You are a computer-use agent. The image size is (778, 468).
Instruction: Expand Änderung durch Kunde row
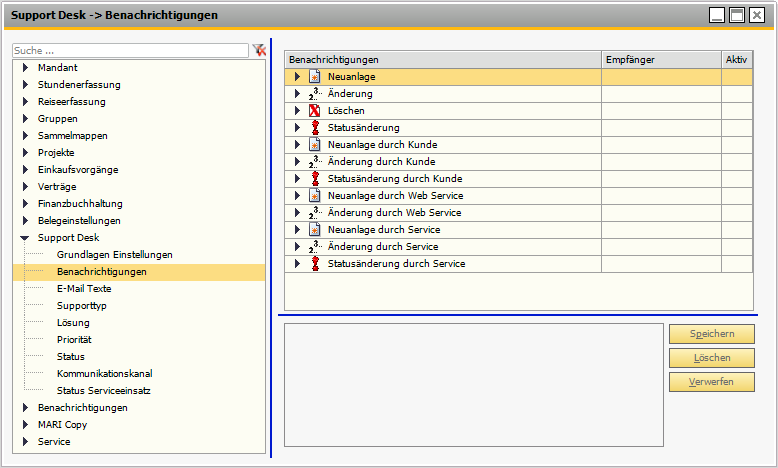tap(297, 161)
